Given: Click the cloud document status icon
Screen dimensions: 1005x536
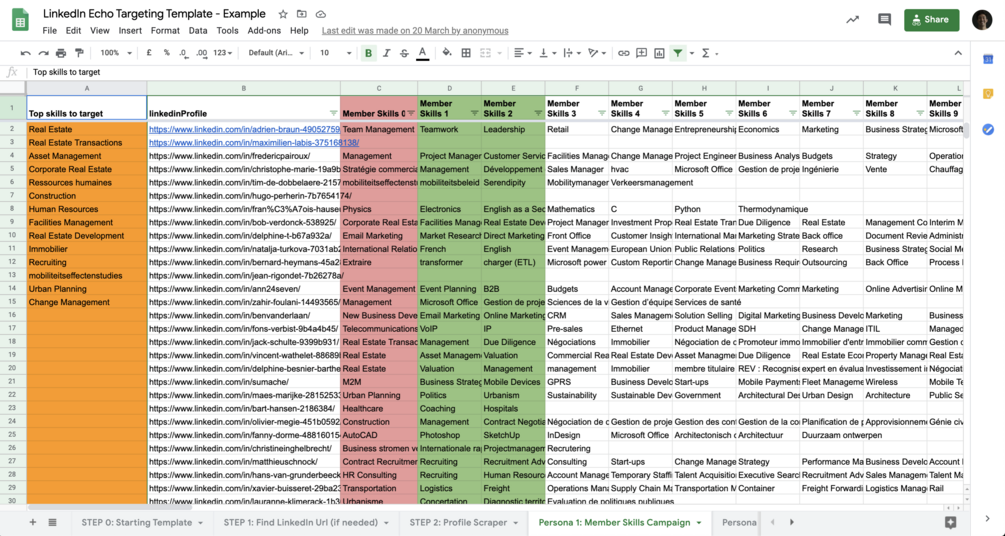Looking at the screenshot, I should click(x=321, y=14).
